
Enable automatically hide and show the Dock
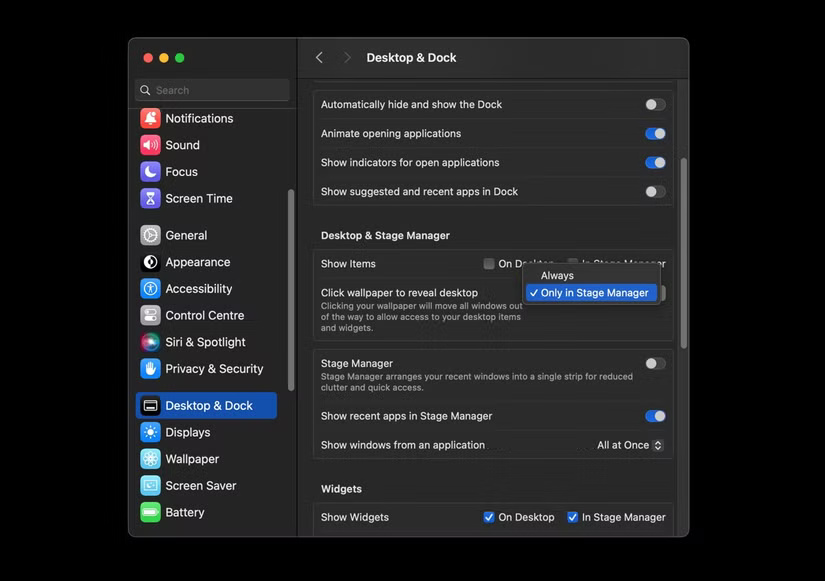point(655,104)
